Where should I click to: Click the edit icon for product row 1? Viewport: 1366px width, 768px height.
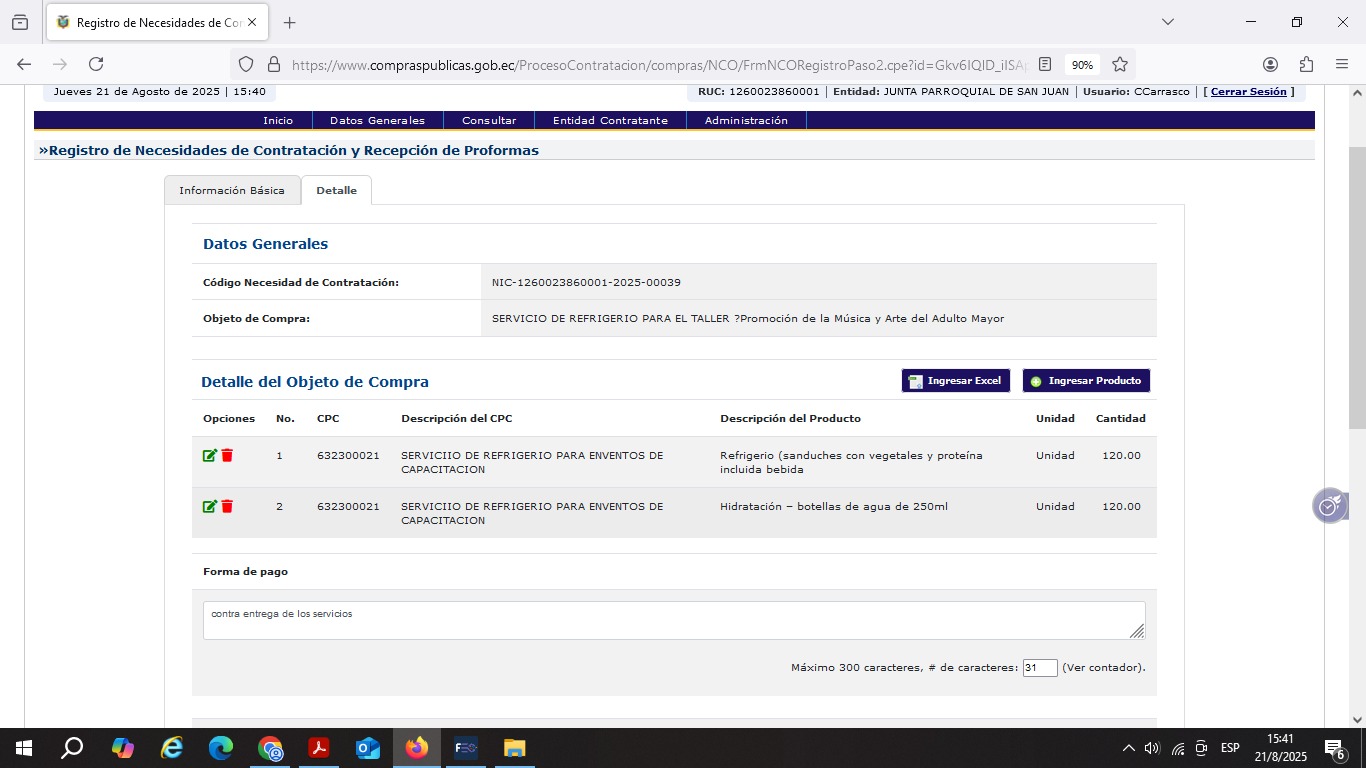point(209,456)
